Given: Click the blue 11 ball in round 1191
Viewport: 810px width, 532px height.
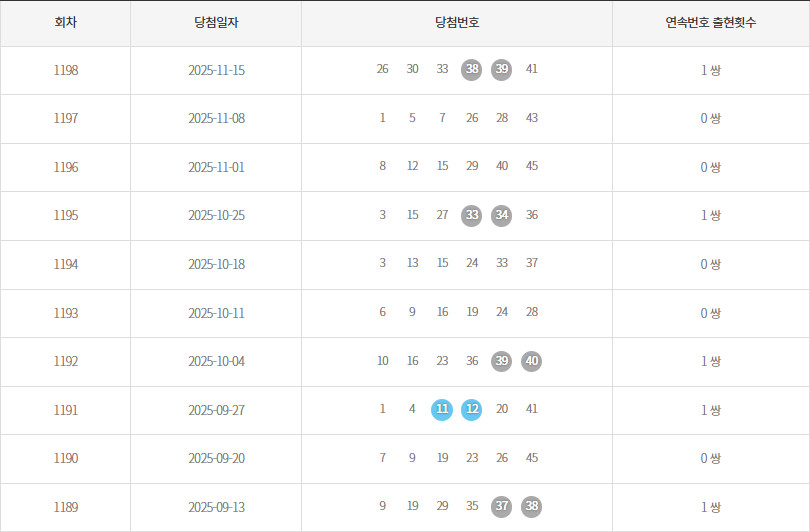Looking at the screenshot, I should pos(442,410).
